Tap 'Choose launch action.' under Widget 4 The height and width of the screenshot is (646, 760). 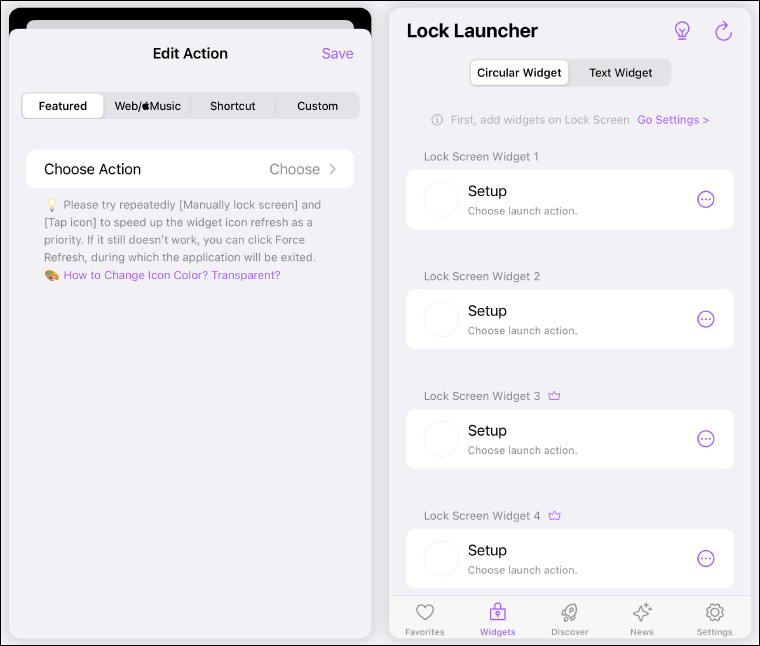[522, 570]
